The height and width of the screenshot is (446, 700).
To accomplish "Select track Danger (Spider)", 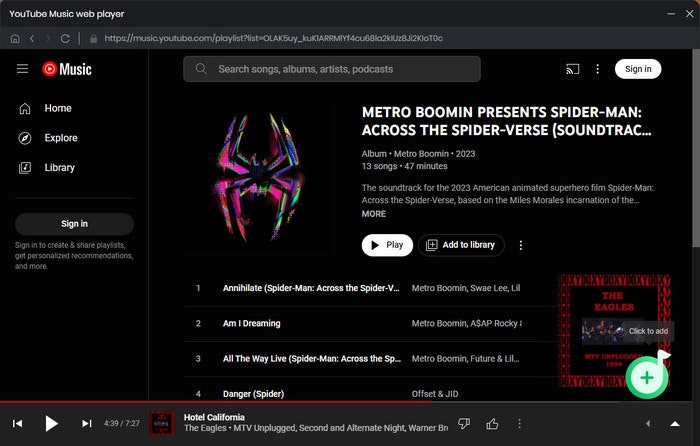I will click(x=253, y=394).
